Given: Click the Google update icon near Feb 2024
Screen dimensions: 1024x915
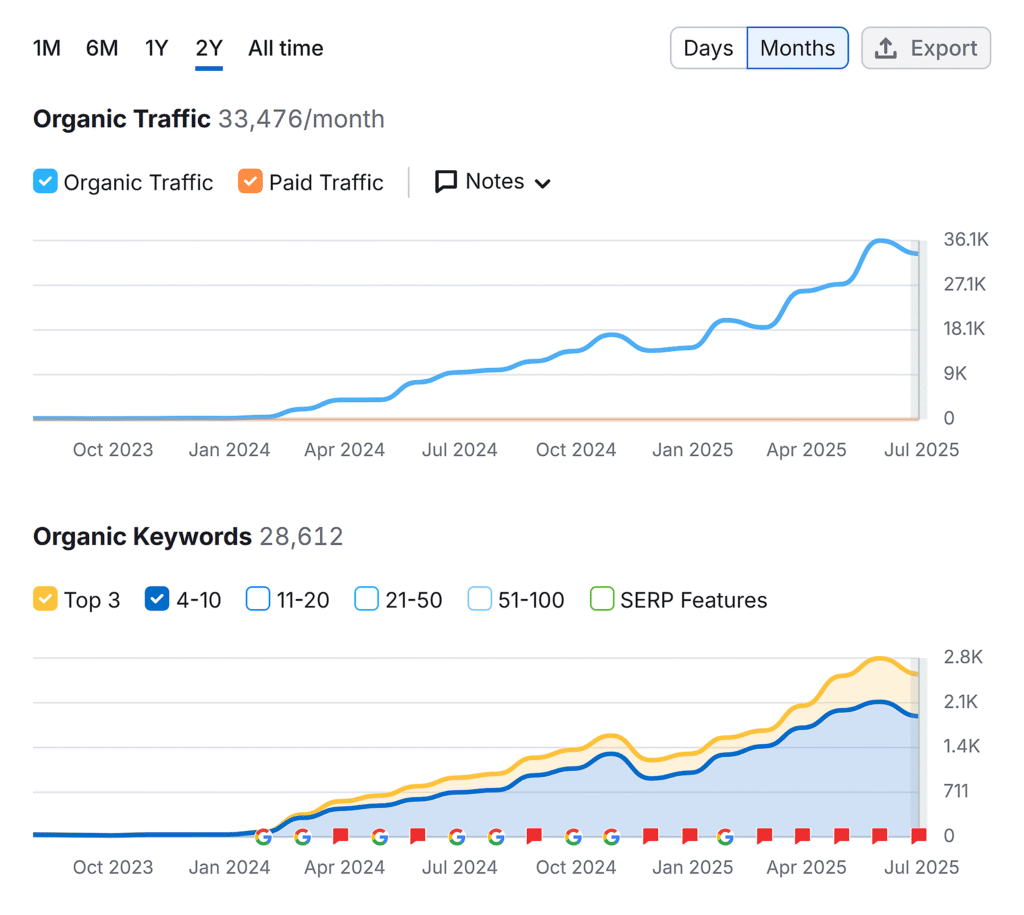Looking at the screenshot, I should tap(263, 838).
